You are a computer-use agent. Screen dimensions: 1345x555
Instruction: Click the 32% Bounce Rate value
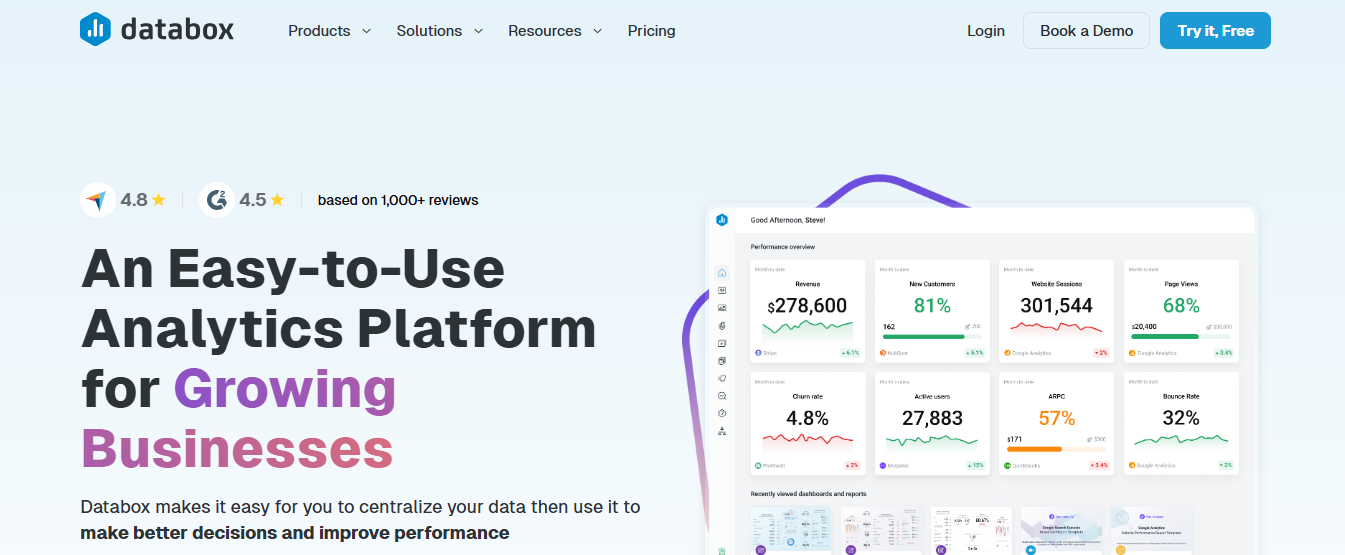[x=1181, y=418]
